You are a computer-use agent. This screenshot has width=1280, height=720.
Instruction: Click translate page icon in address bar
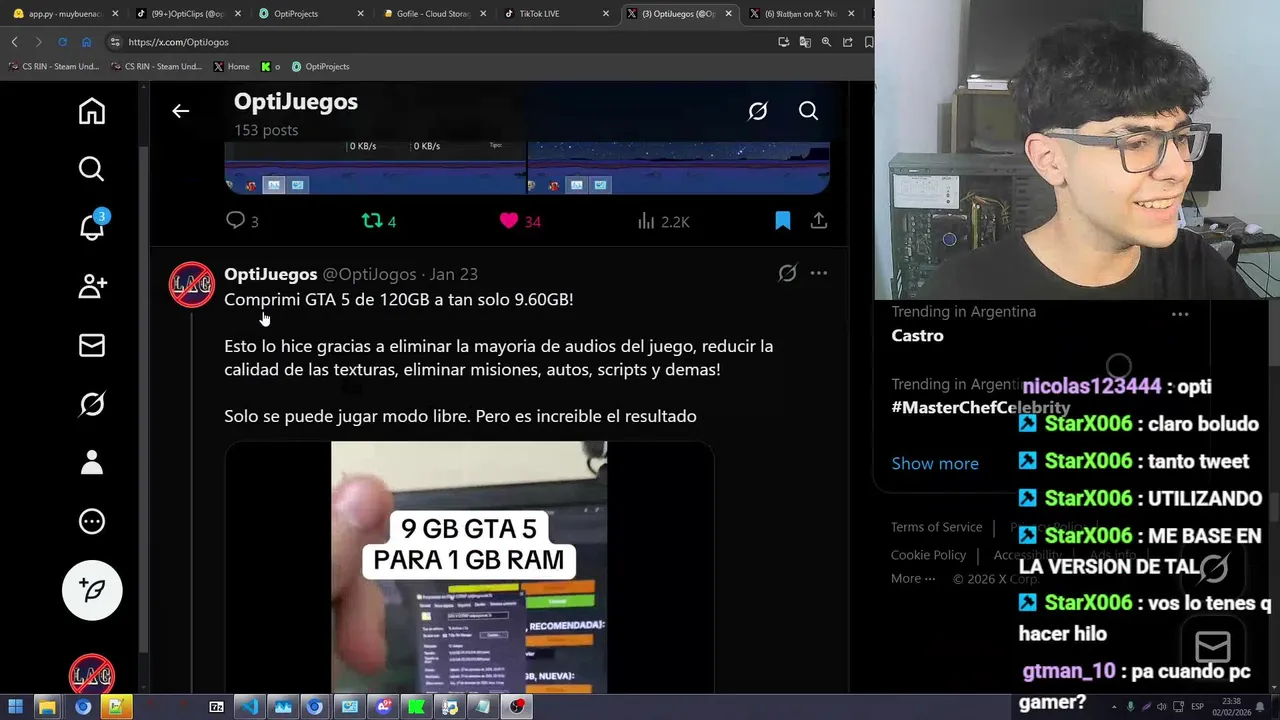805,42
